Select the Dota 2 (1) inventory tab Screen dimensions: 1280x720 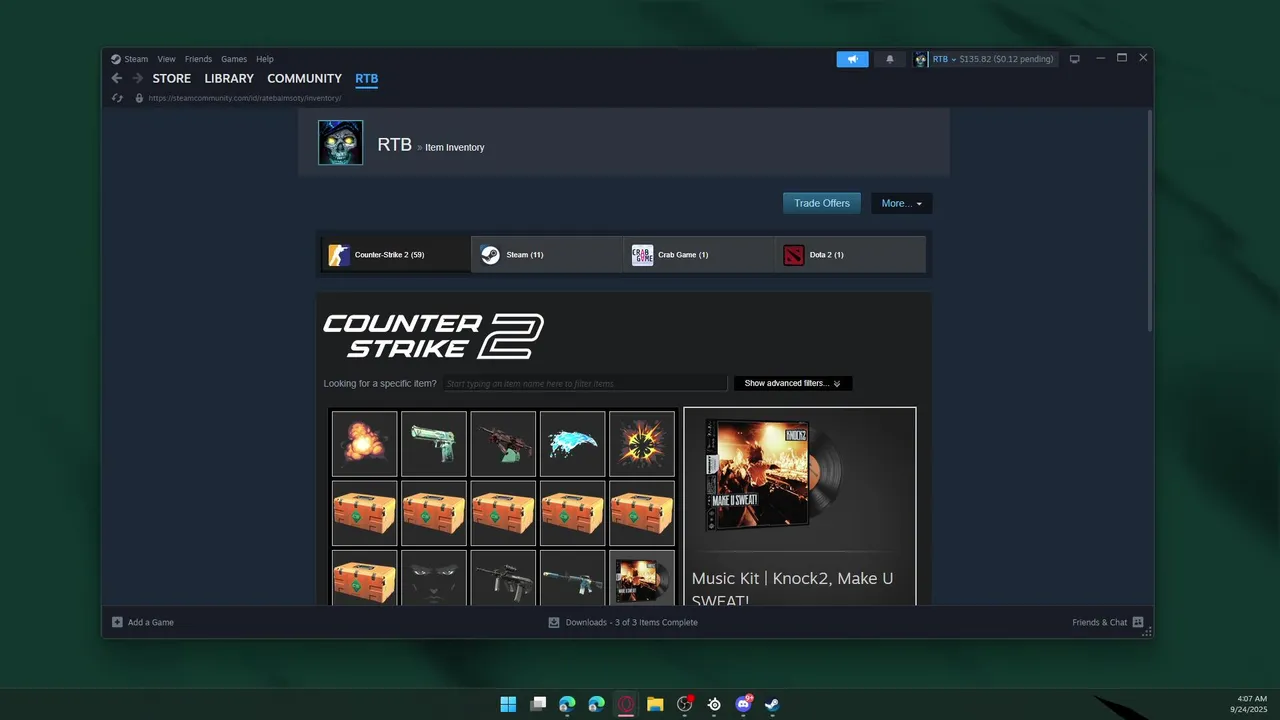coord(851,254)
